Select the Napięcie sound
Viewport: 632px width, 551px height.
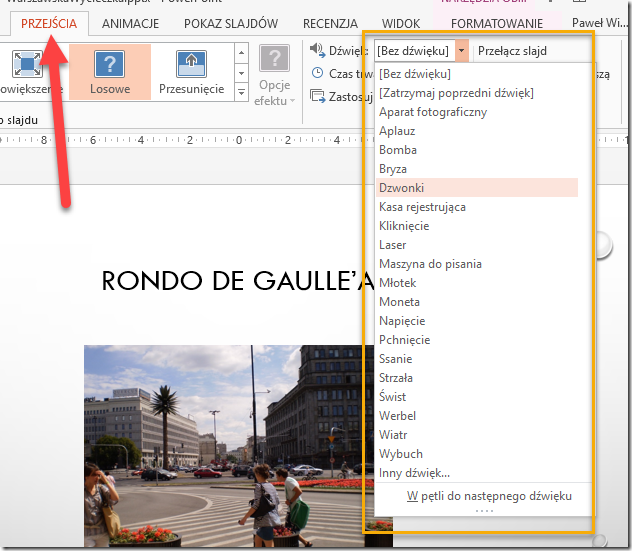click(477, 320)
